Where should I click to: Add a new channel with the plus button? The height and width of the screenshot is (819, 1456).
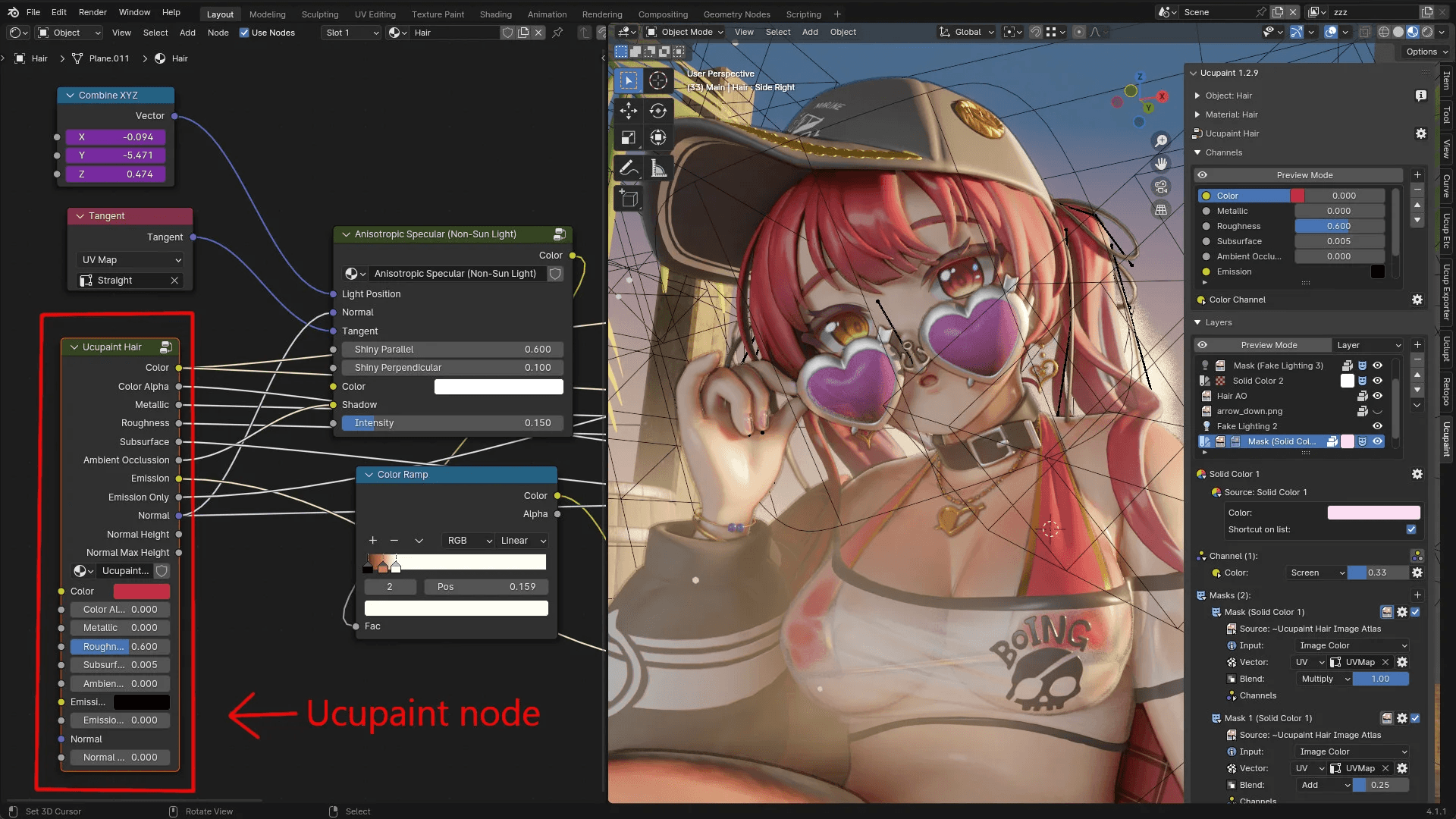click(x=1417, y=174)
